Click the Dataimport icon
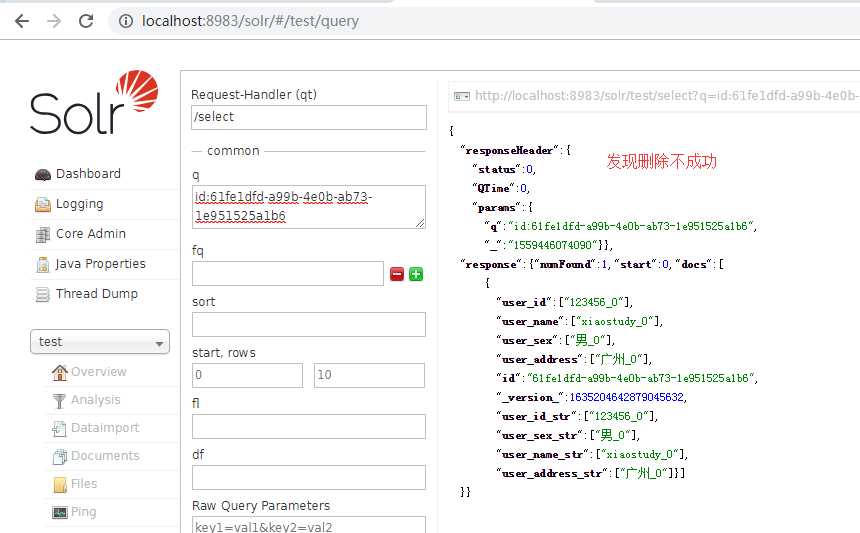 [59, 429]
